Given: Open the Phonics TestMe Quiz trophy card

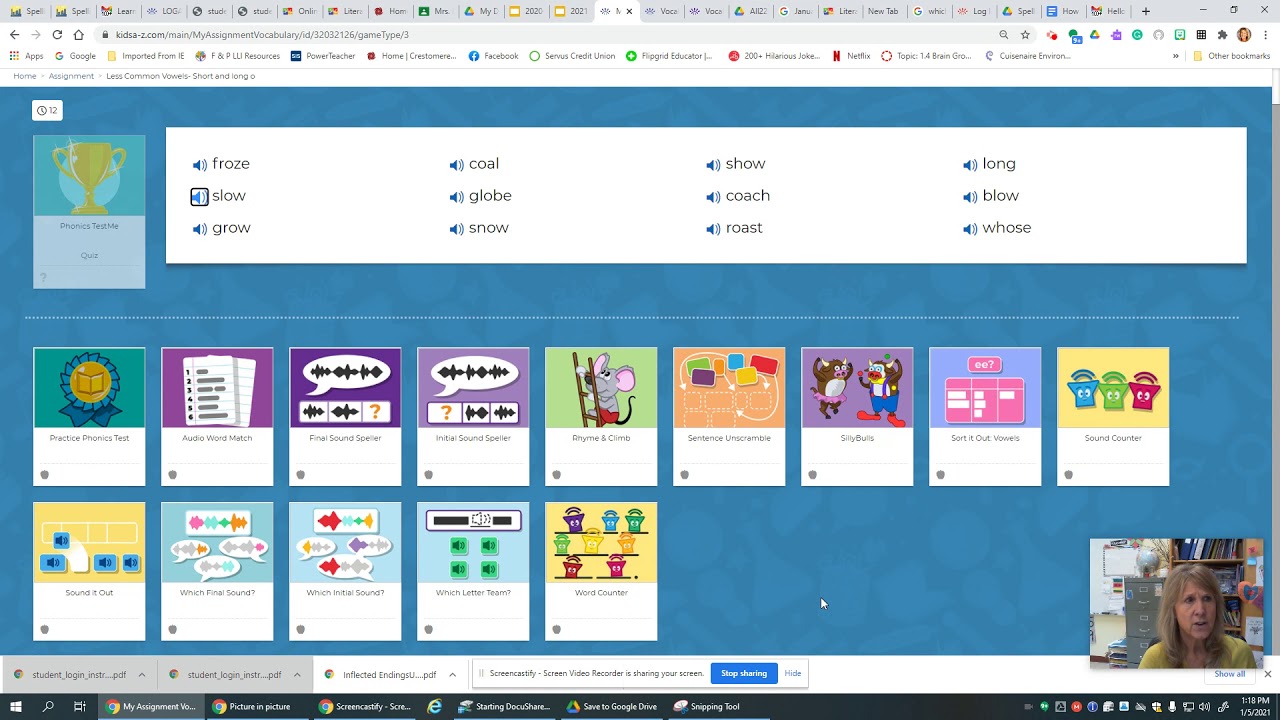Looking at the screenshot, I should click(x=89, y=212).
